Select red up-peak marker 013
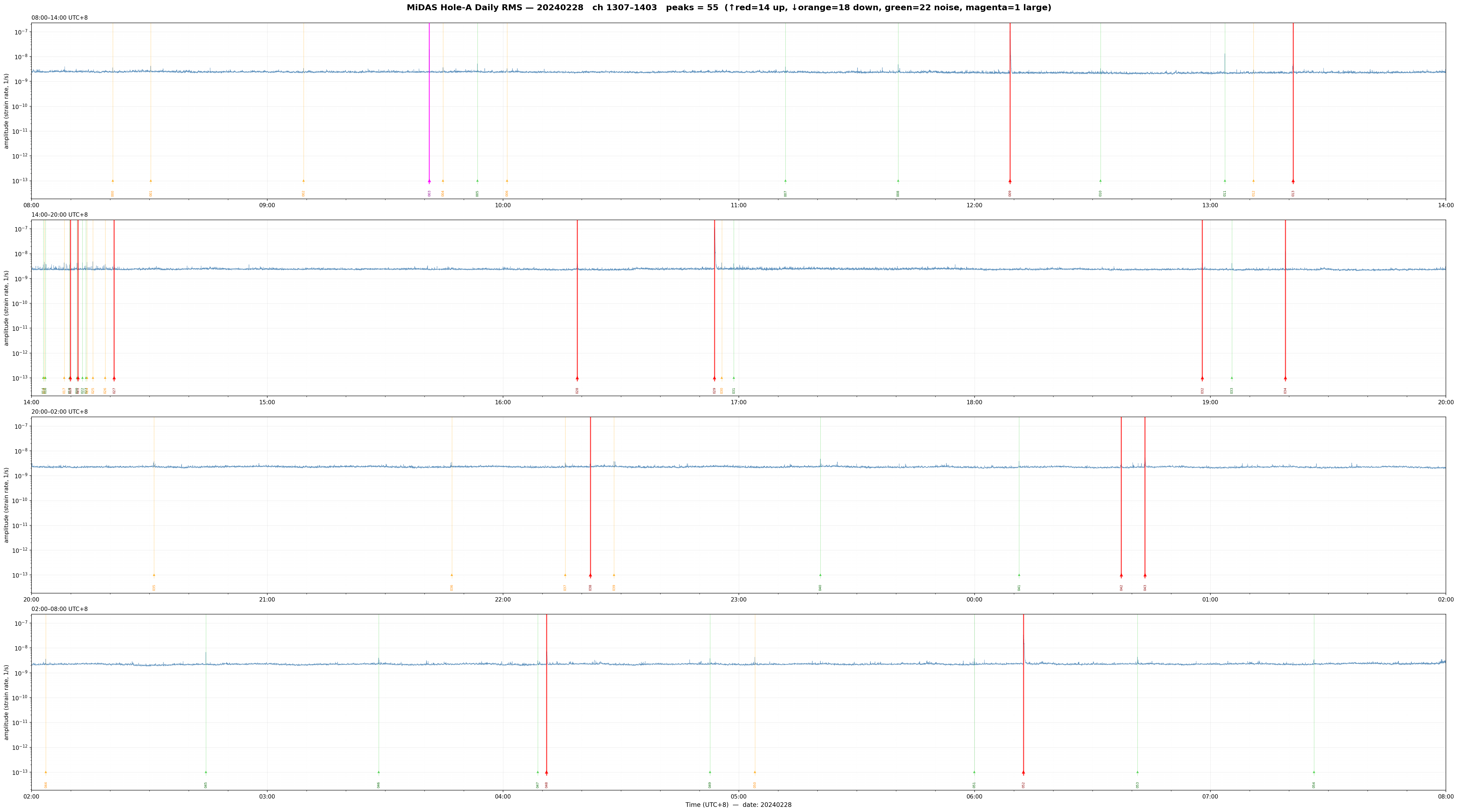 pos(1293,181)
